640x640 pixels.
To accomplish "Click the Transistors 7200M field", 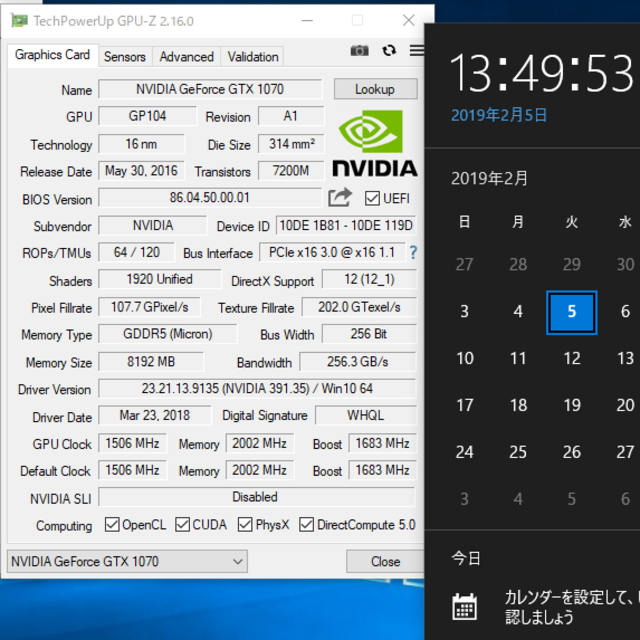I will (x=291, y=171).
